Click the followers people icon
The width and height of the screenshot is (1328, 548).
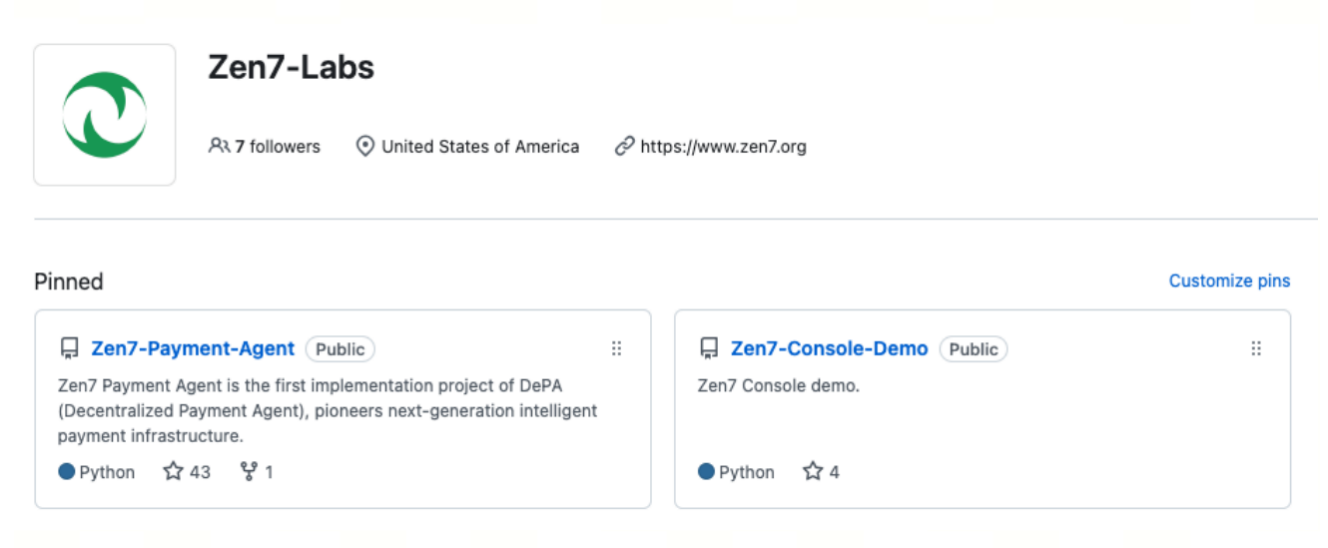click(218, 146)
